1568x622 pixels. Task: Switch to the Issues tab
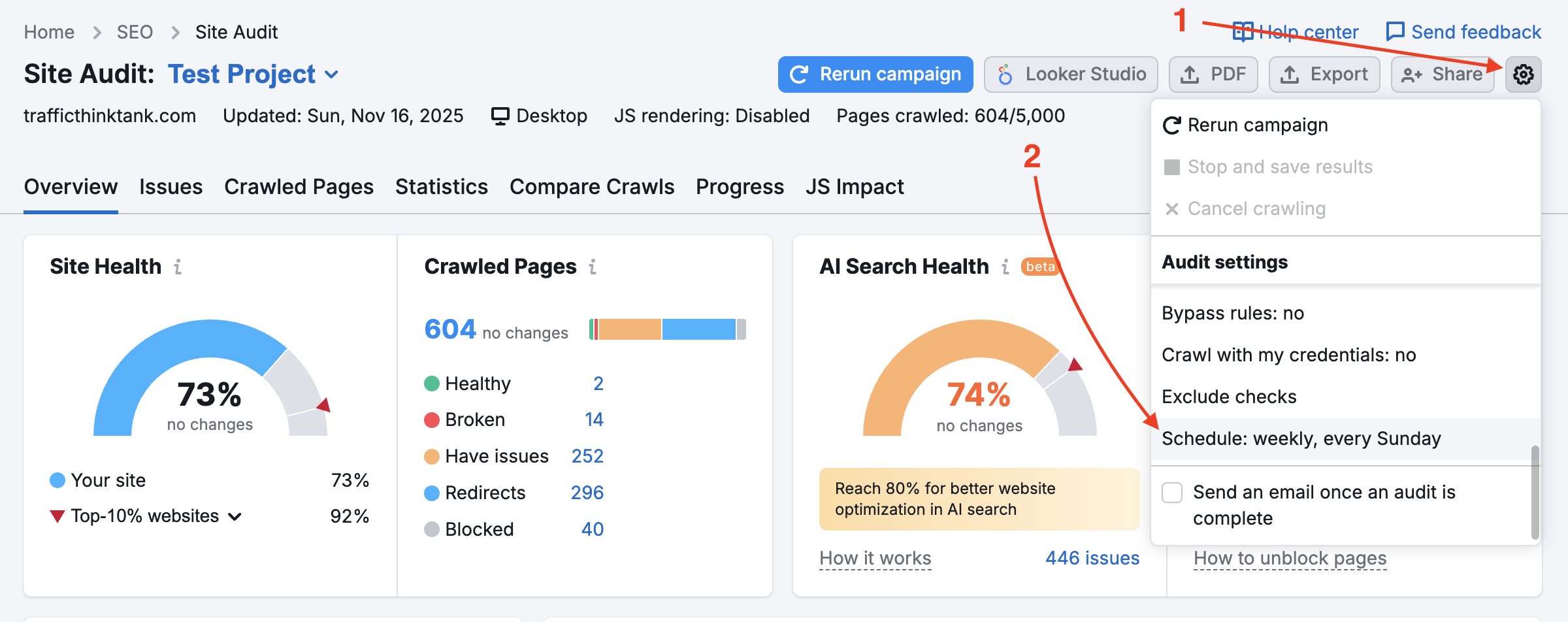[171, 187]
